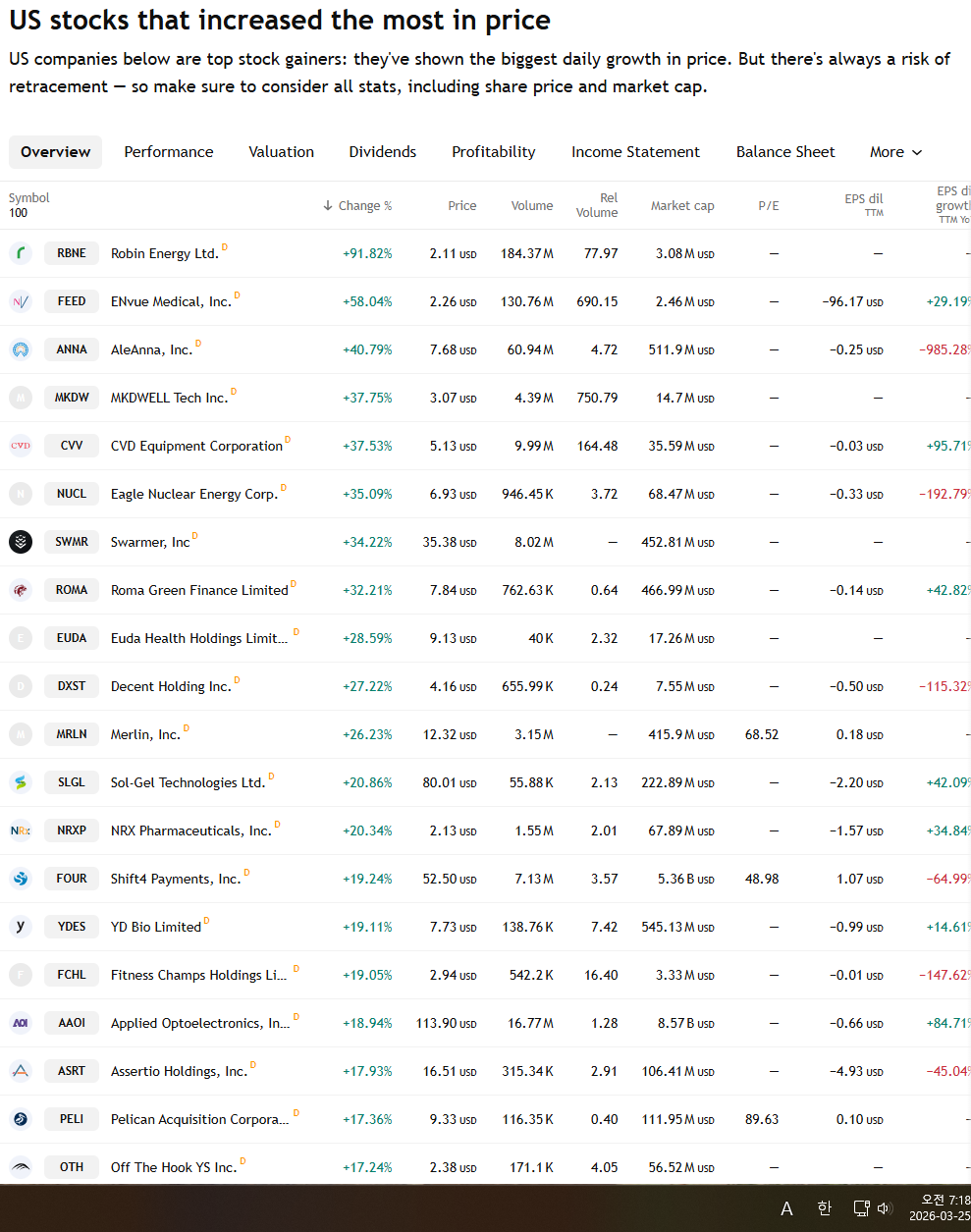Sort by P/E column header

click(769, 206)
